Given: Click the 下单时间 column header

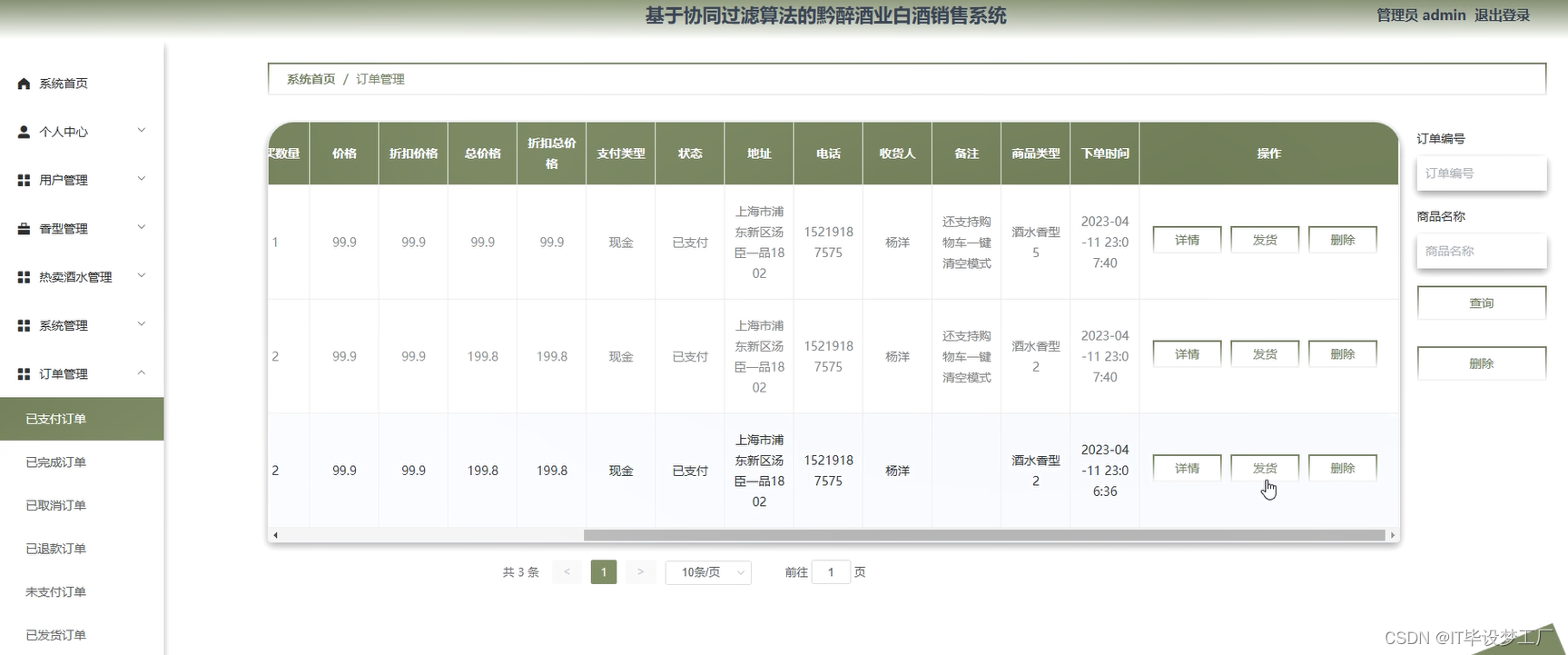Looking at the screenshot, I should 1105,154.
